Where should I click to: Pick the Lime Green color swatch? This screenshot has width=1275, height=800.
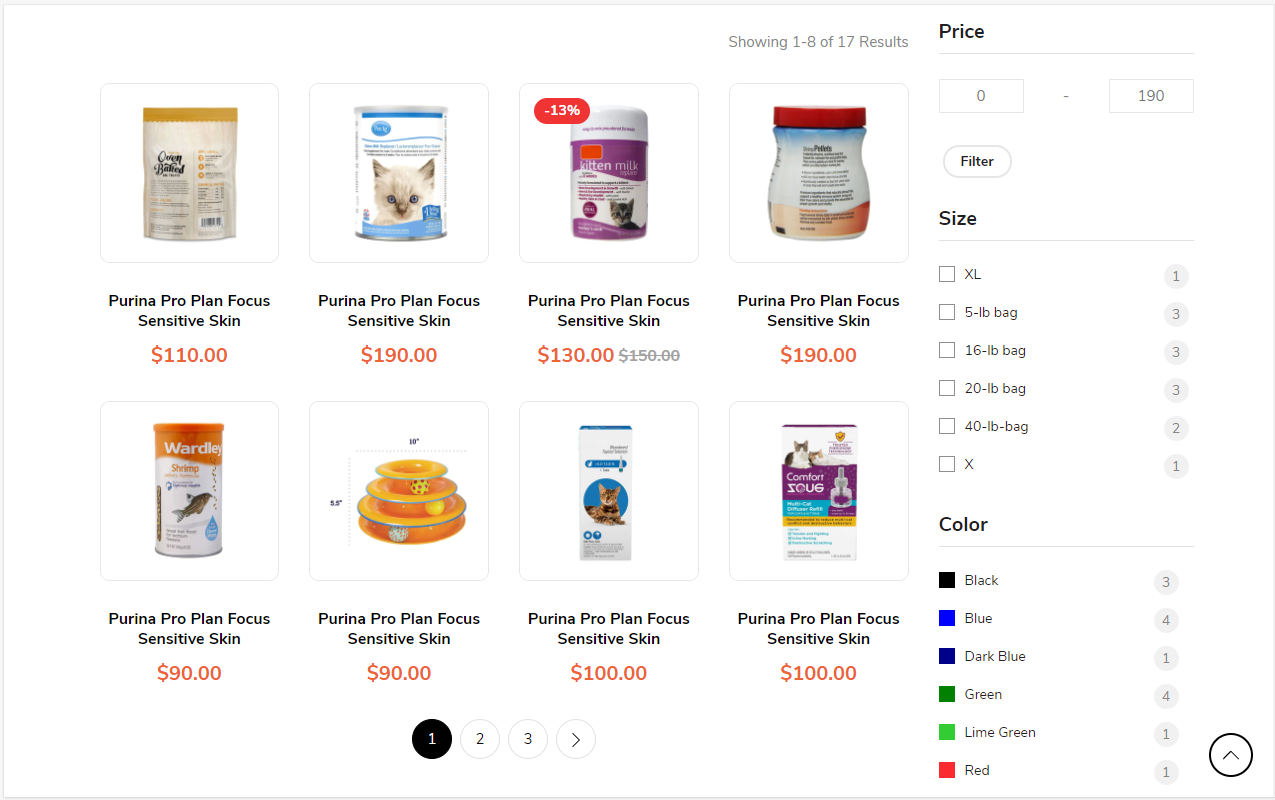click(947, 732)
